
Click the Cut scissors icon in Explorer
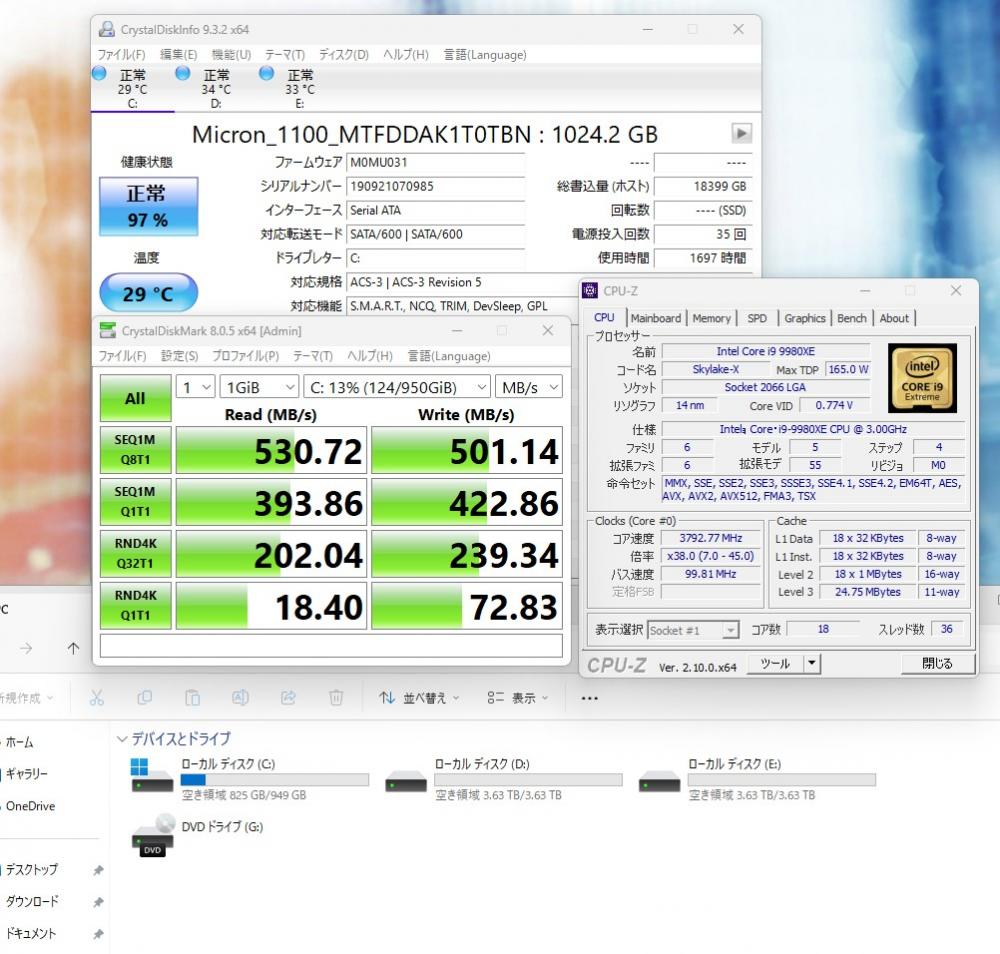pos(97,698)
